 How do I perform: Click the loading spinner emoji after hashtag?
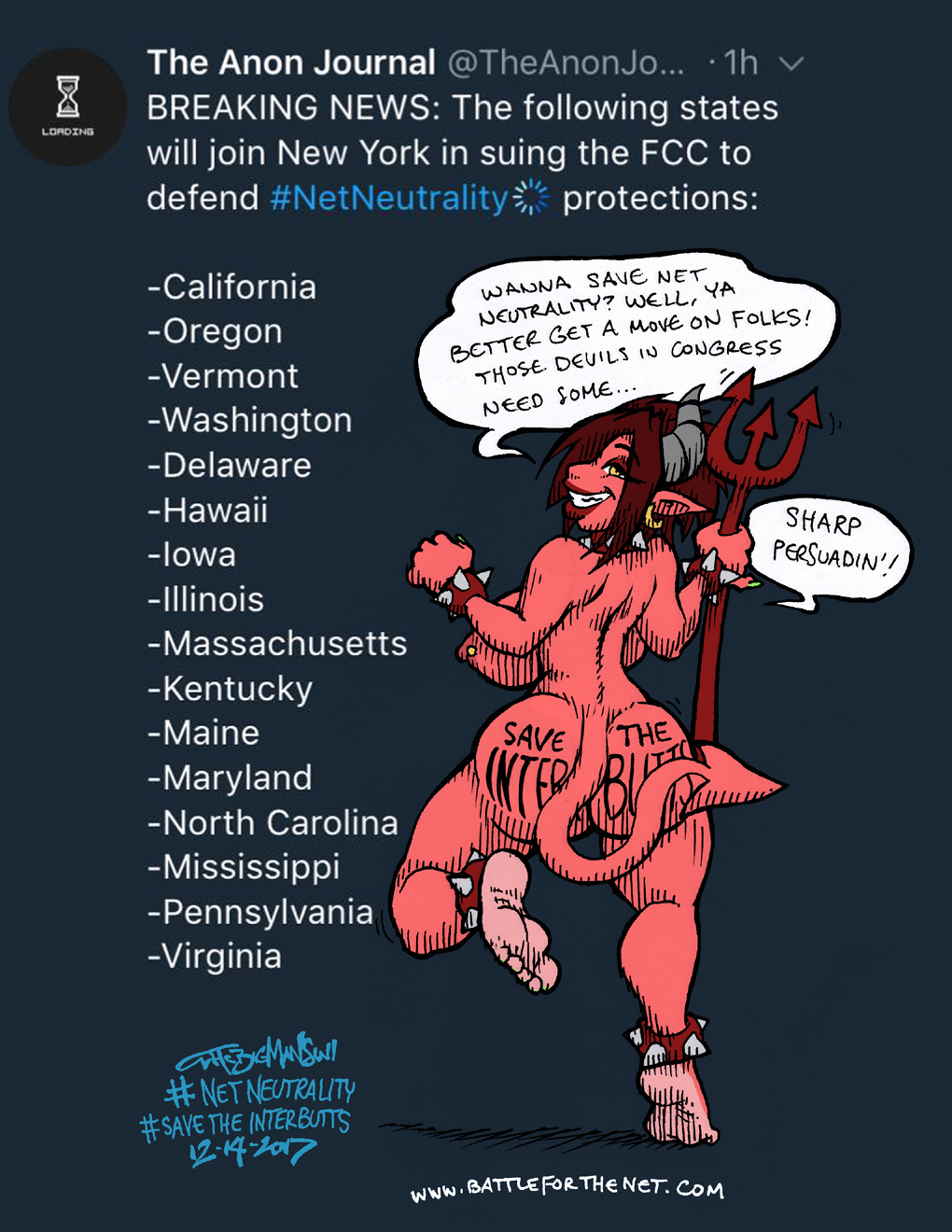pos(532,198)
